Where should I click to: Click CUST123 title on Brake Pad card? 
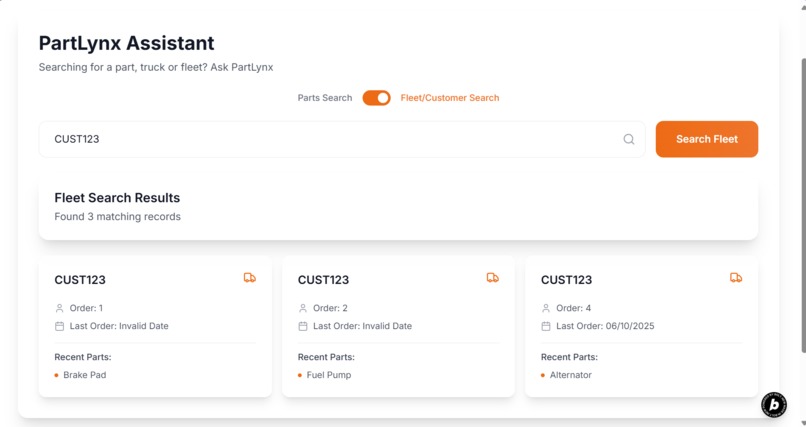(x=80, y=280)
